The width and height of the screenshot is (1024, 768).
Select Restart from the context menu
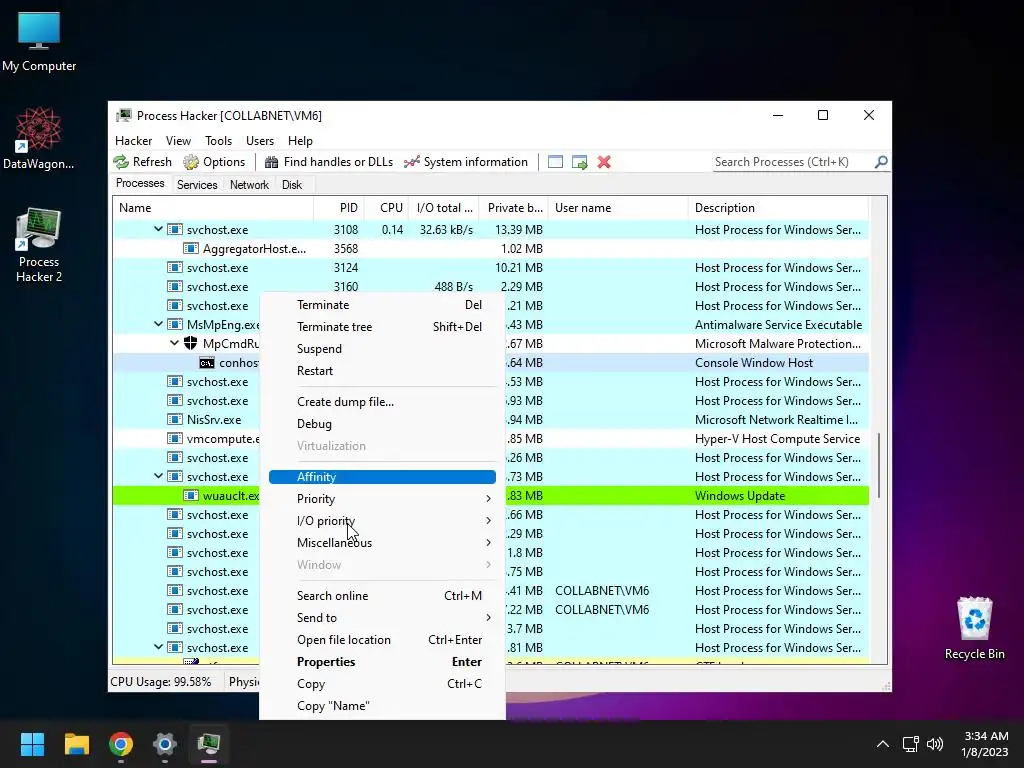click(382, 371)
